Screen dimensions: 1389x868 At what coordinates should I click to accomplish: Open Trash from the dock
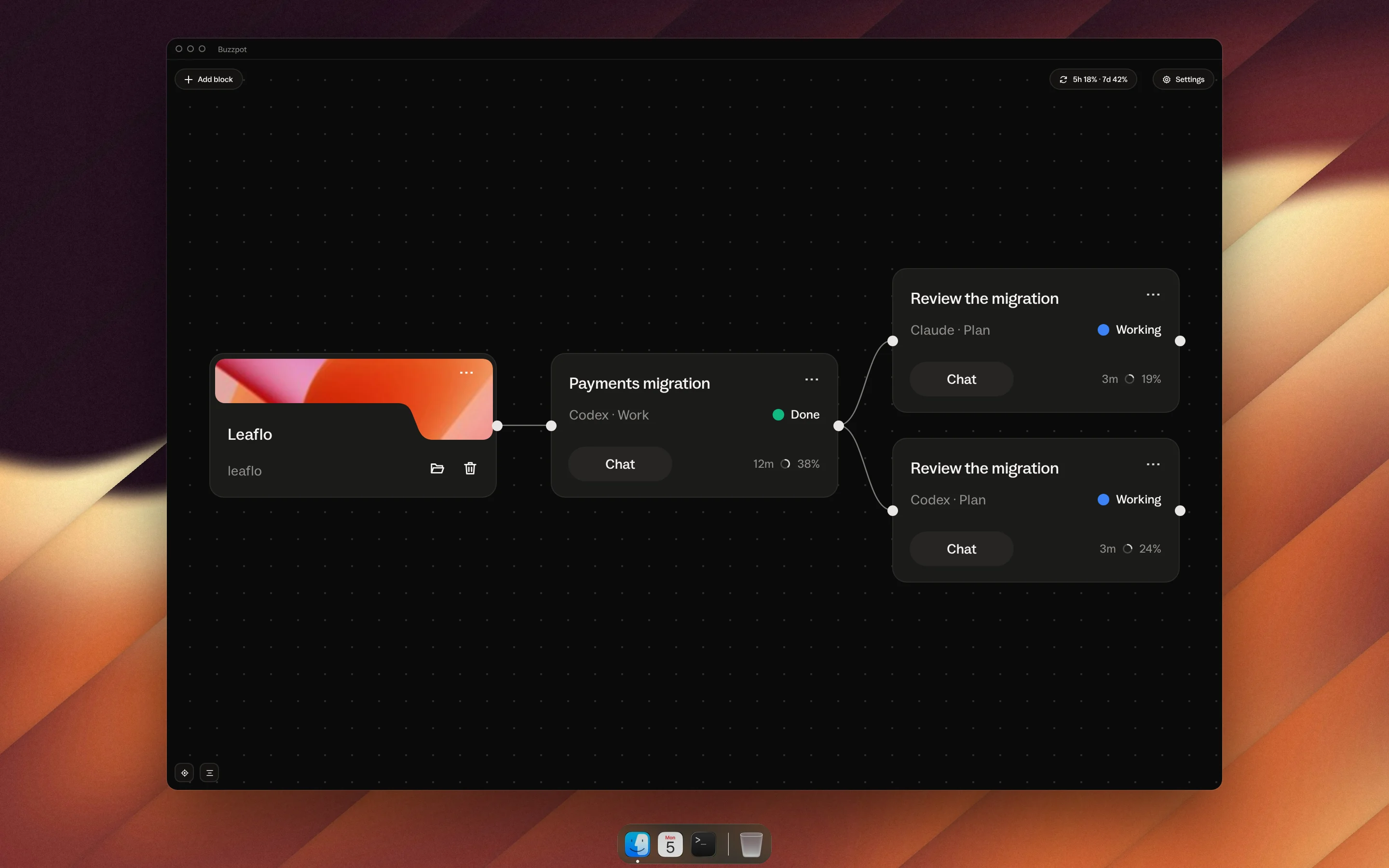point(751,844)
